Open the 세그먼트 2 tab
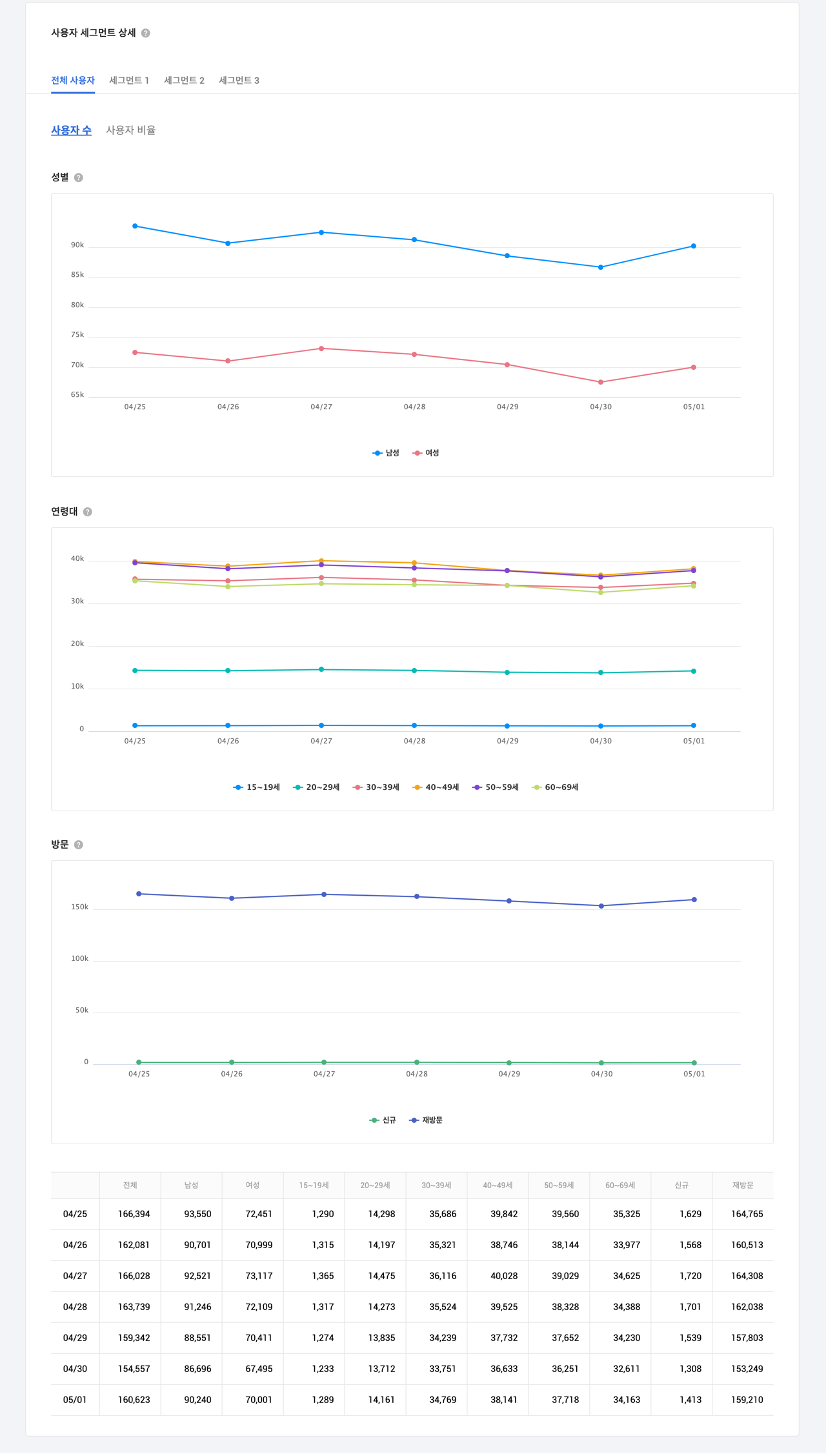 click(184, 80)
